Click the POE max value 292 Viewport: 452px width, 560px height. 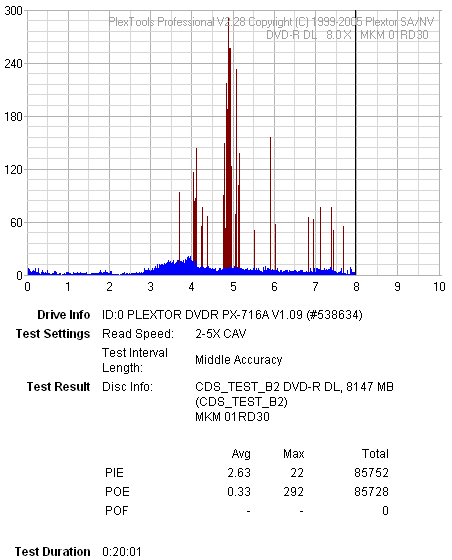[x=293, y=491]
